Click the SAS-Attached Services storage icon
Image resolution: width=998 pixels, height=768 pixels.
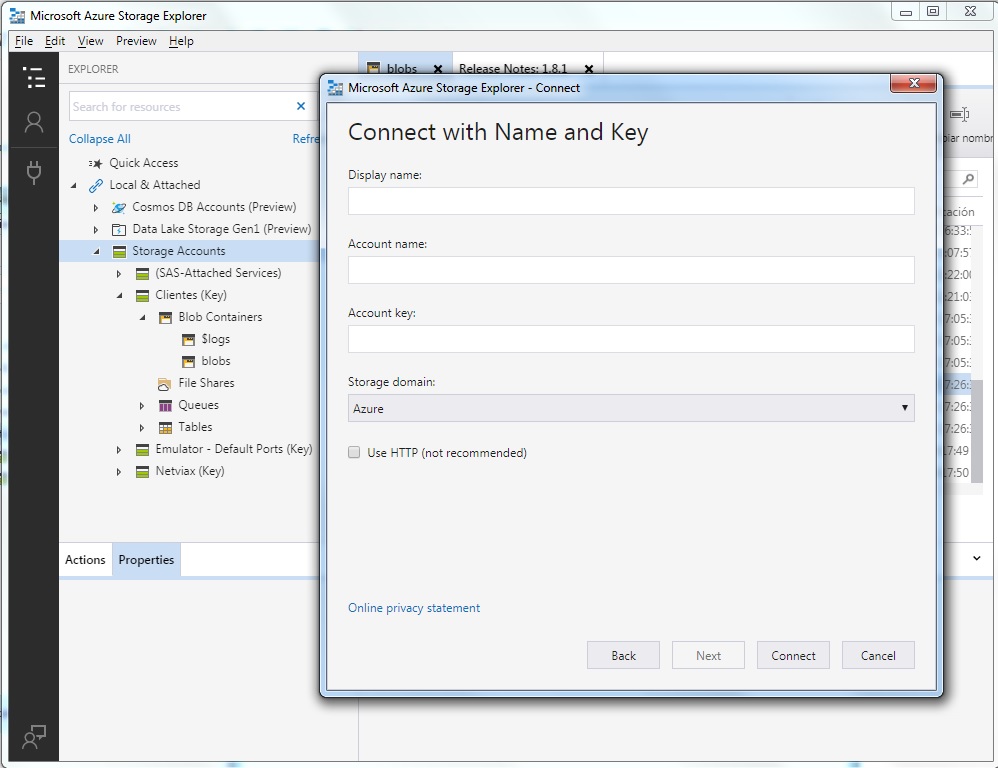143,274
